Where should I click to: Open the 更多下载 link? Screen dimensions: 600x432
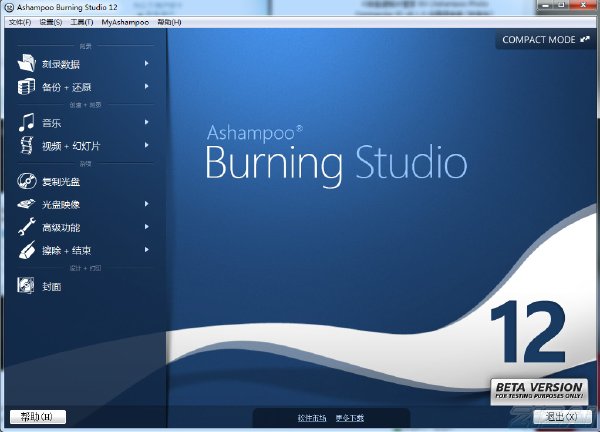tap(350, 418)
